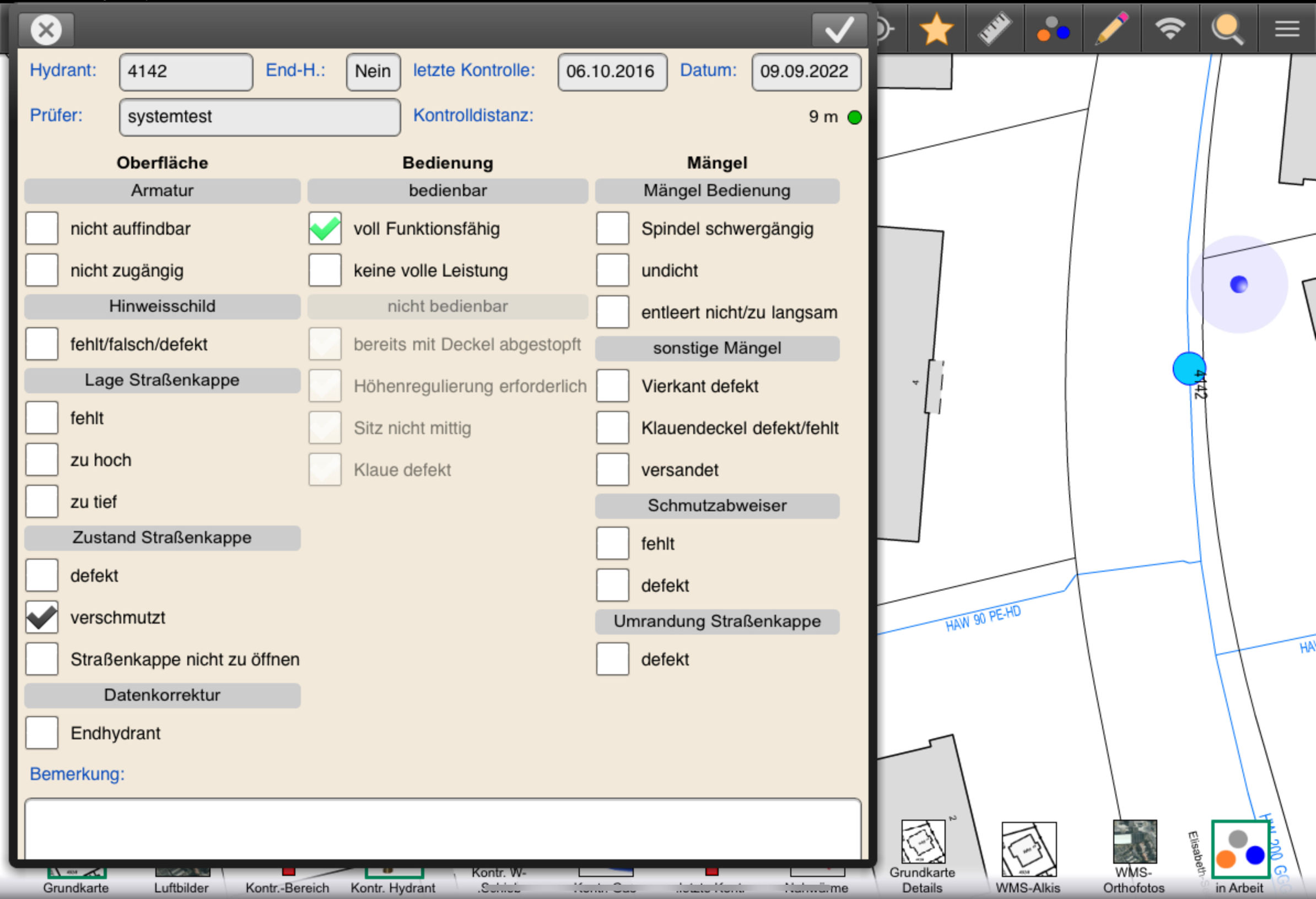The width and height of the screenshot is (1316, 899).
Task: Uncheck the verschmutzt checkbox
Action: [42, 617]
